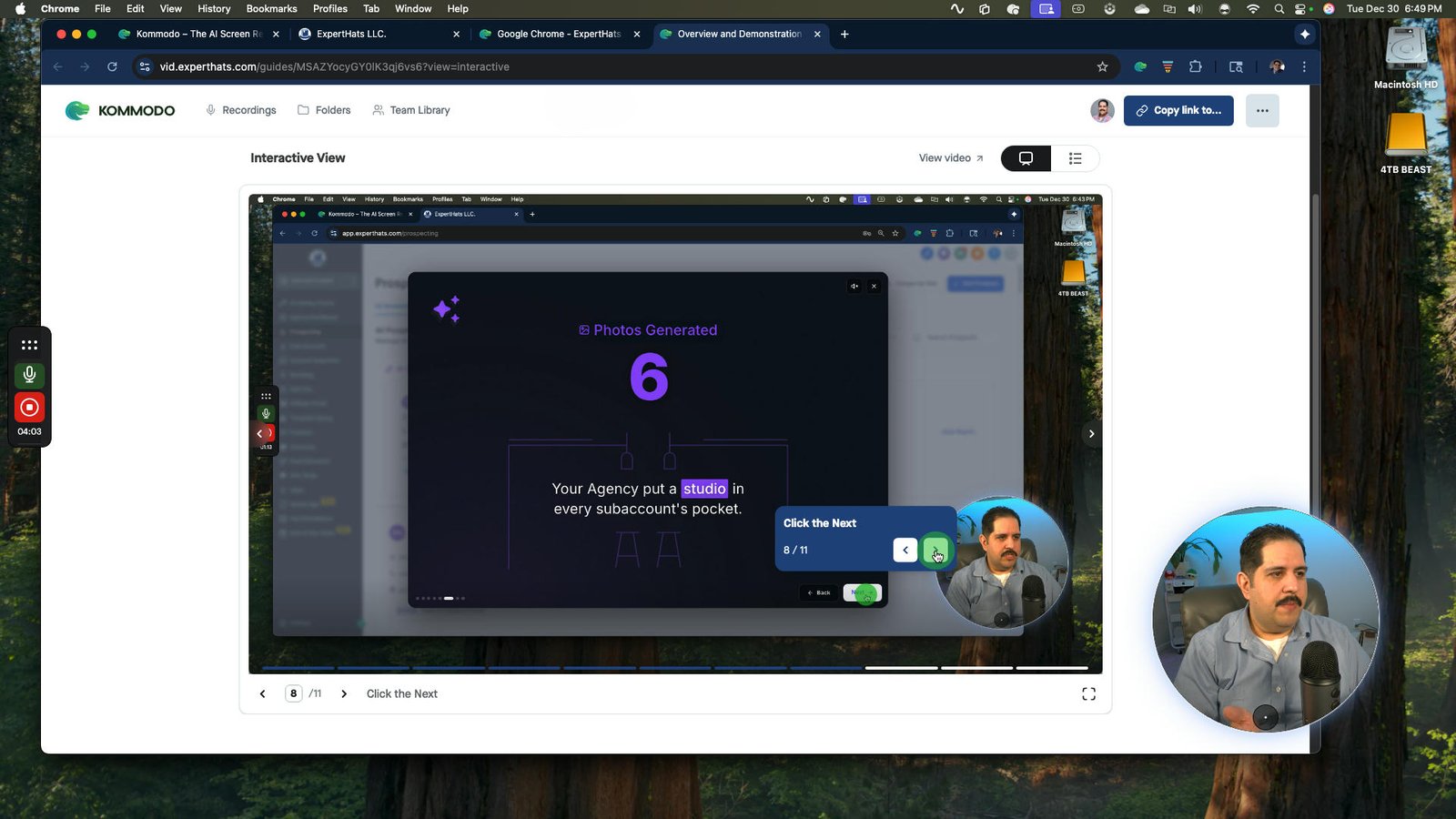This screenshot has width=1456, height=819.
Task: Open the Macintosh HD desktop icon
Action: pos(1406,57)
